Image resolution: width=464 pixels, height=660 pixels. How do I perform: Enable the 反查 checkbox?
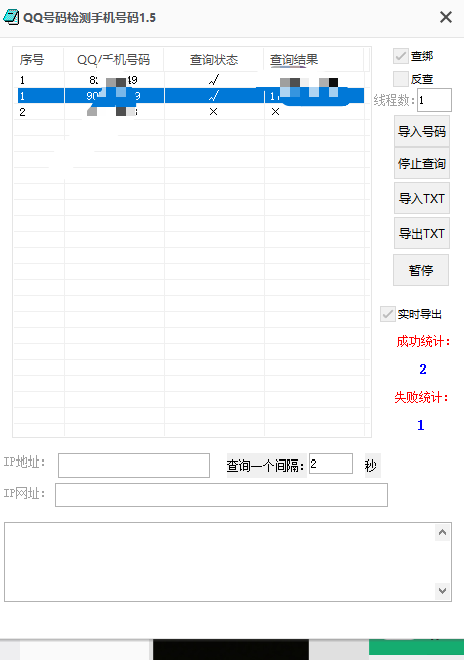tap(400, 79)
